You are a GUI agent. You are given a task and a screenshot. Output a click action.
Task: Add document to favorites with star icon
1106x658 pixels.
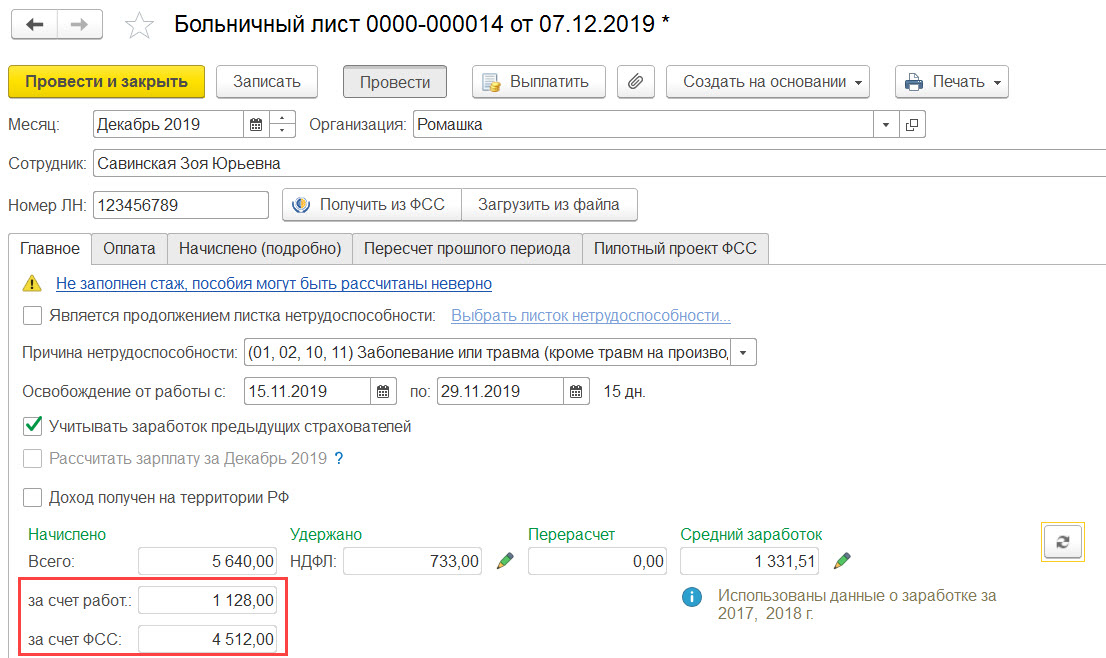[139, 26]
